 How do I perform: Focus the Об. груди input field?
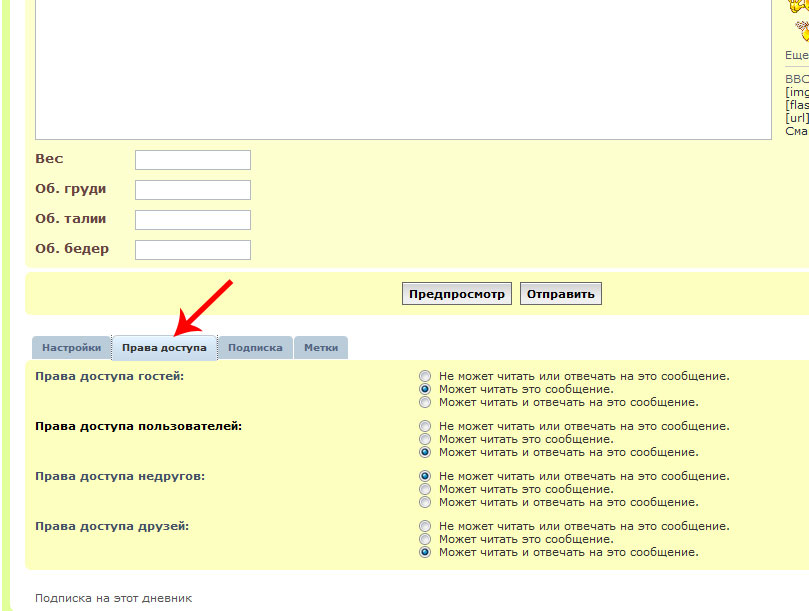pyautogui.click(x=192, y=190)
